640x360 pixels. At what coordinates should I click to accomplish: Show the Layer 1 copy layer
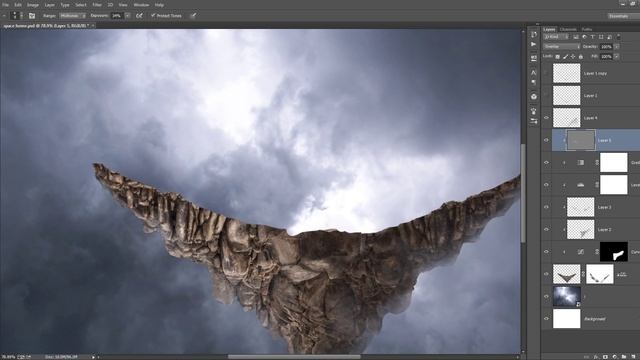(x=547, y=73)
